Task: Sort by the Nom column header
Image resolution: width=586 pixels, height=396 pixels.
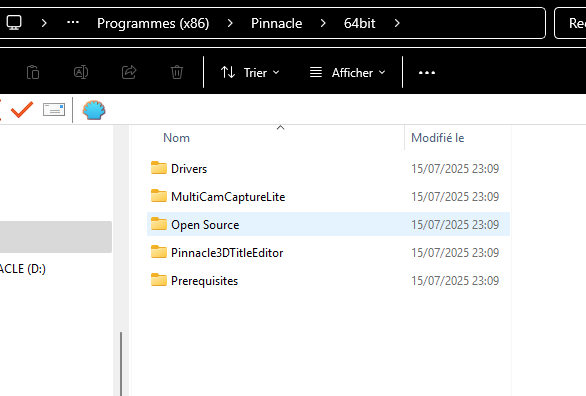Action: [176, 138]
